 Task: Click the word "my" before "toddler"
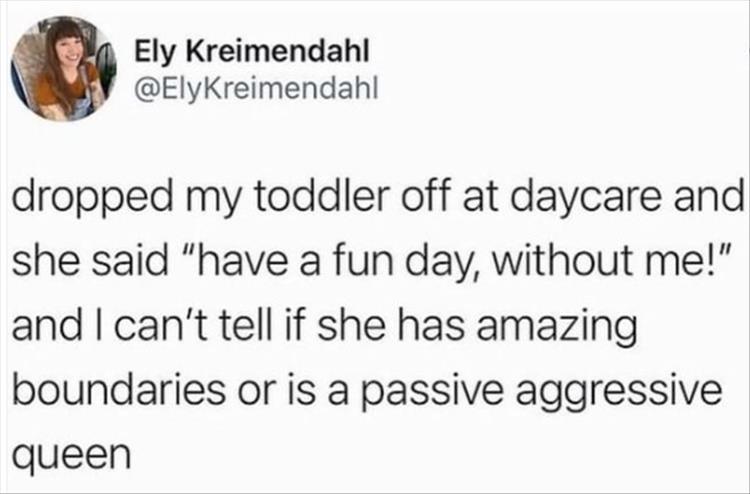(x=186, y=197)
